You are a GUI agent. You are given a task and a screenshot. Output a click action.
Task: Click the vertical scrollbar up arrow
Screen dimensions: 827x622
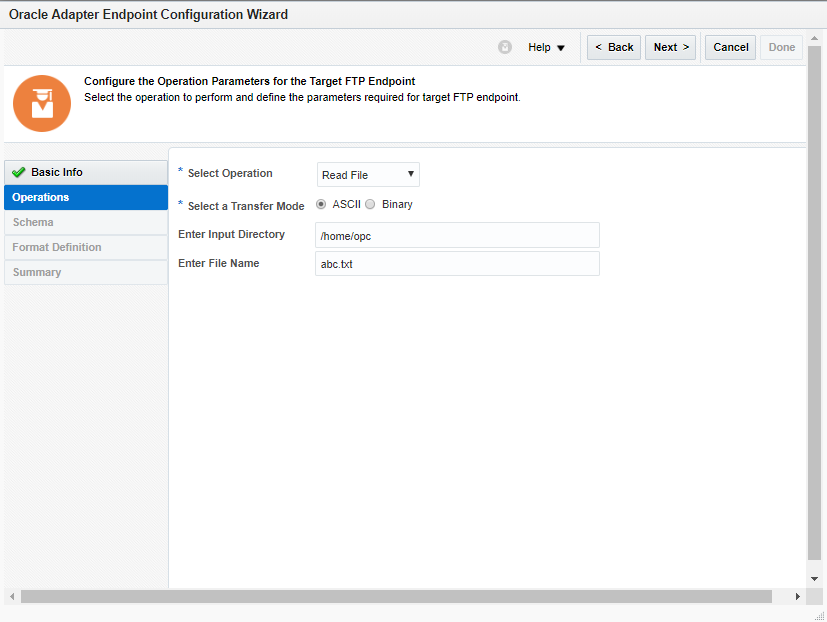[x=814, y=39]
